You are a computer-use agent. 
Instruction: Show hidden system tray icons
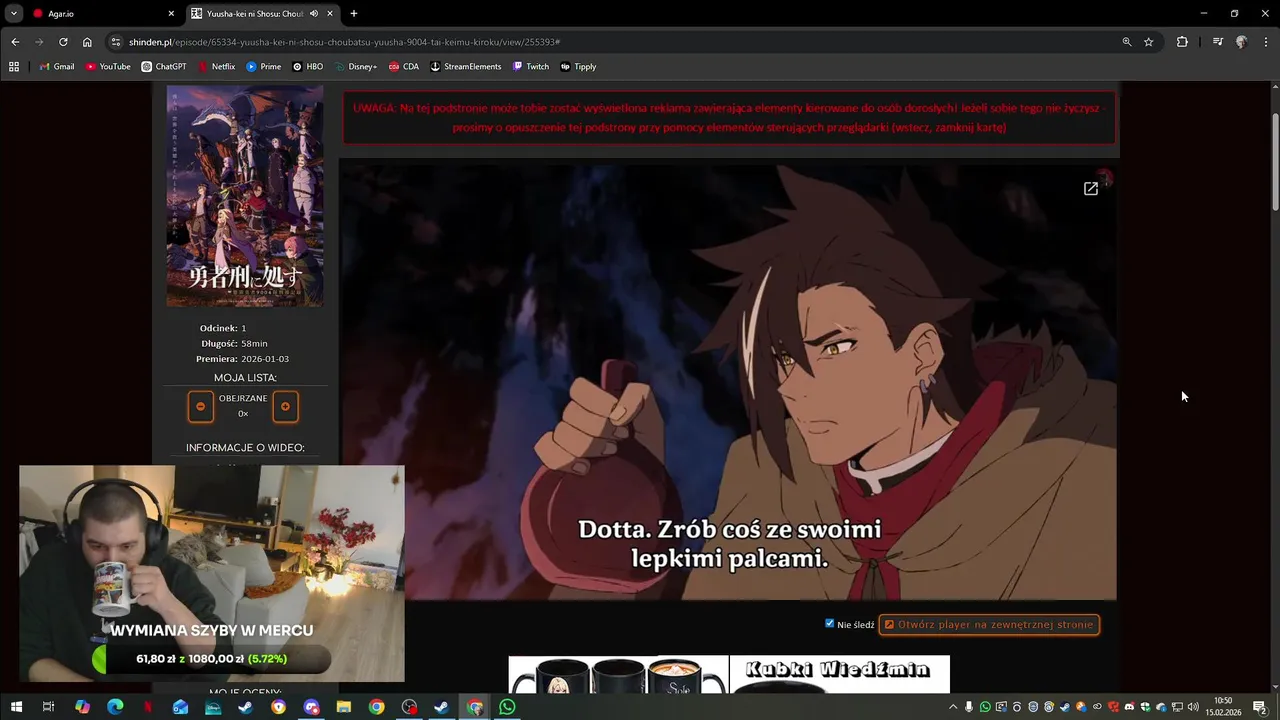click(x=952, y=707)
